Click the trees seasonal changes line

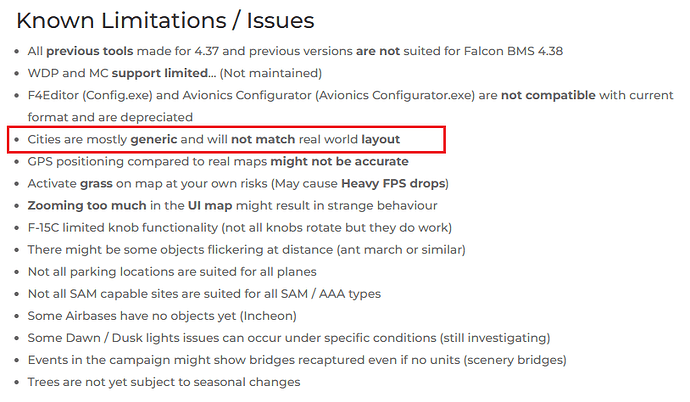164,382
